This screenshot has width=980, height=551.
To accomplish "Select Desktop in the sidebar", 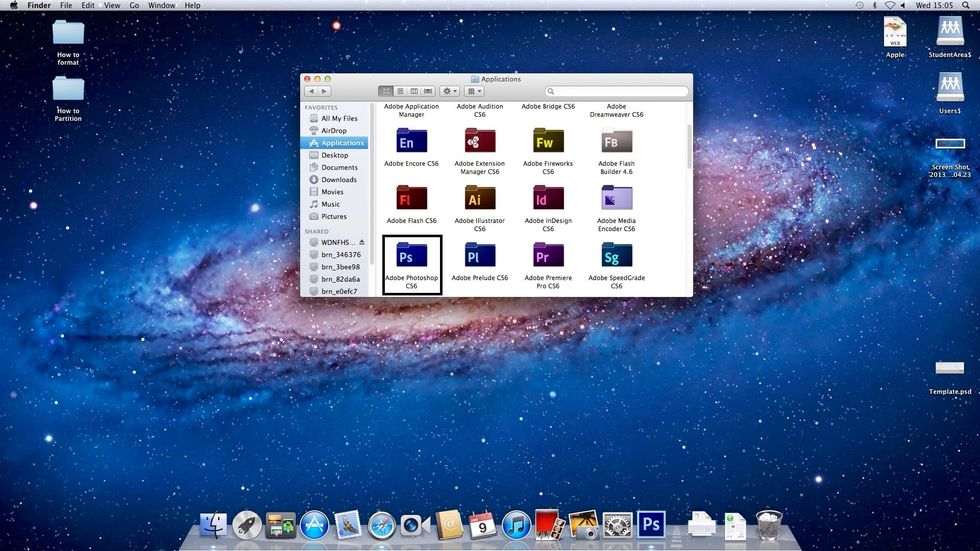I will (334, 155).
